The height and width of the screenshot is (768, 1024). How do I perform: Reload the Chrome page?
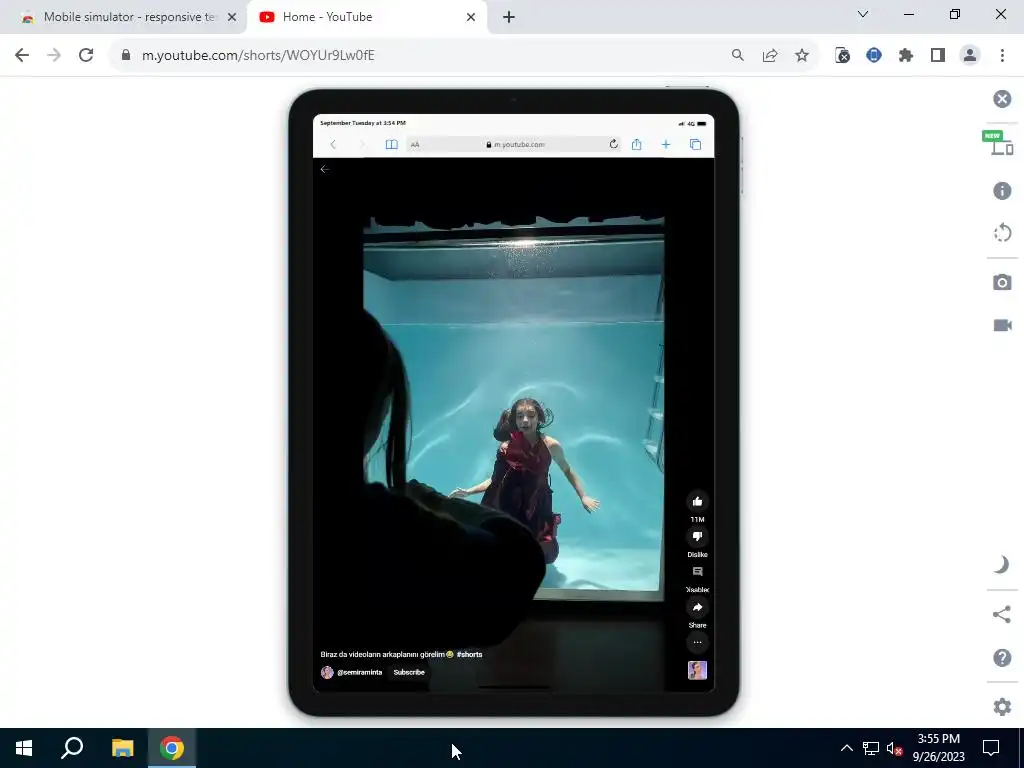(86, 55)
